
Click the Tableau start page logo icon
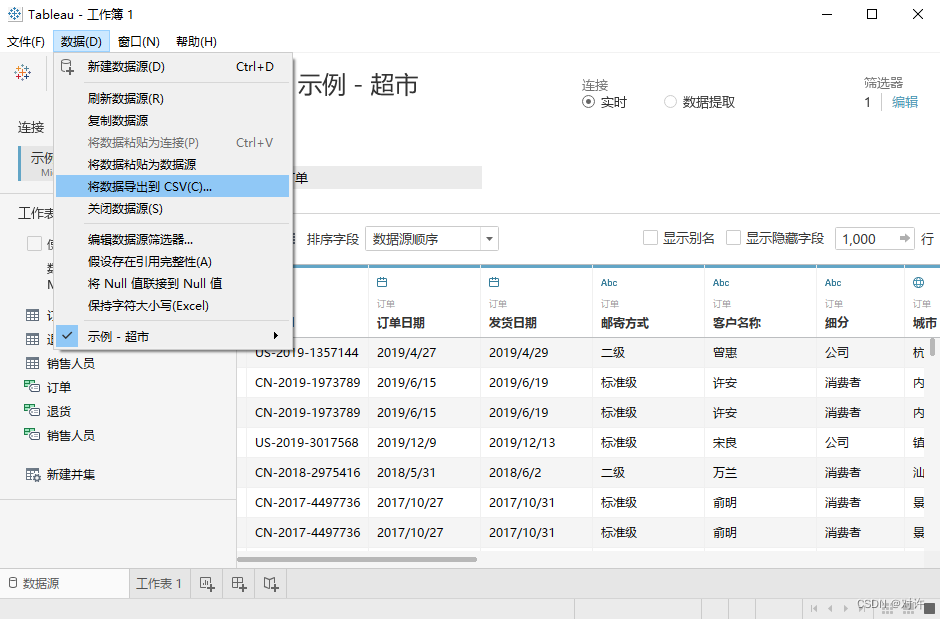(x=23, y=73)
